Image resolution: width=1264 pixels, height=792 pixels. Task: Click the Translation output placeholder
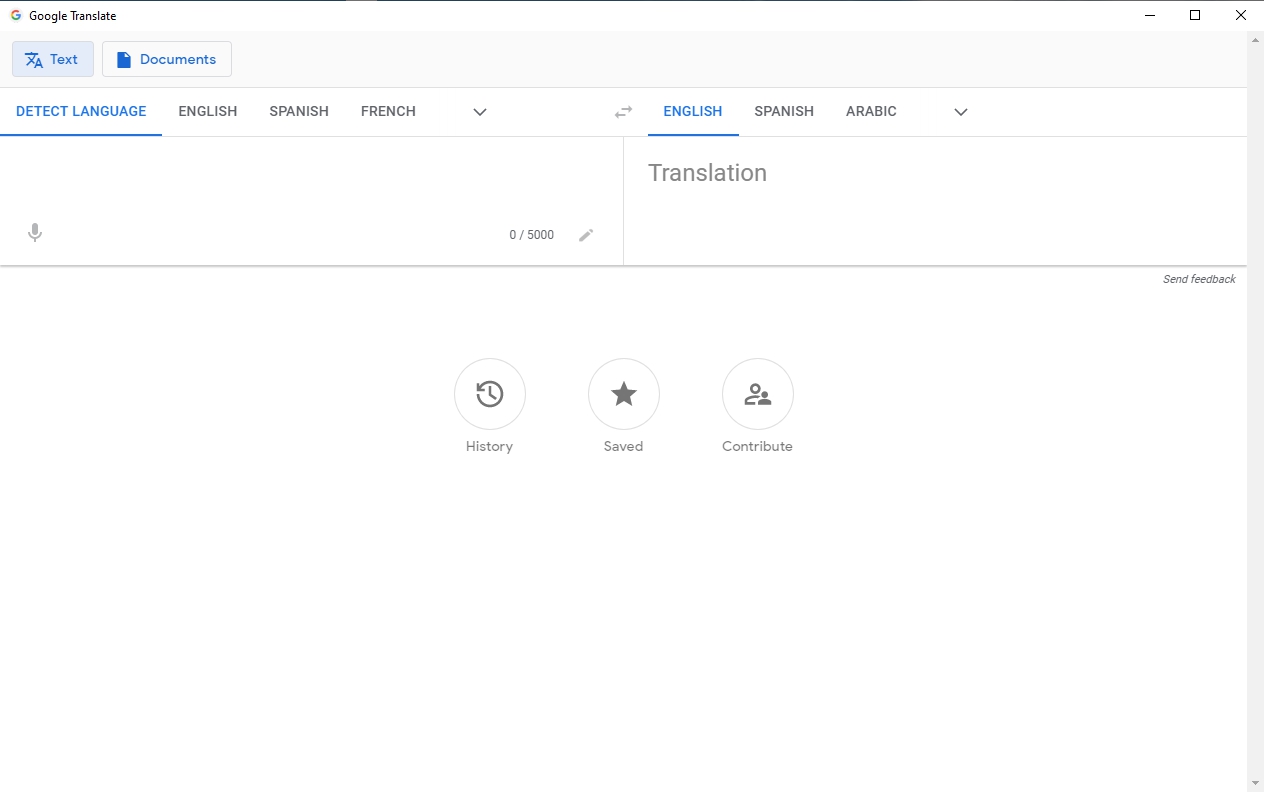click(707, 173)
